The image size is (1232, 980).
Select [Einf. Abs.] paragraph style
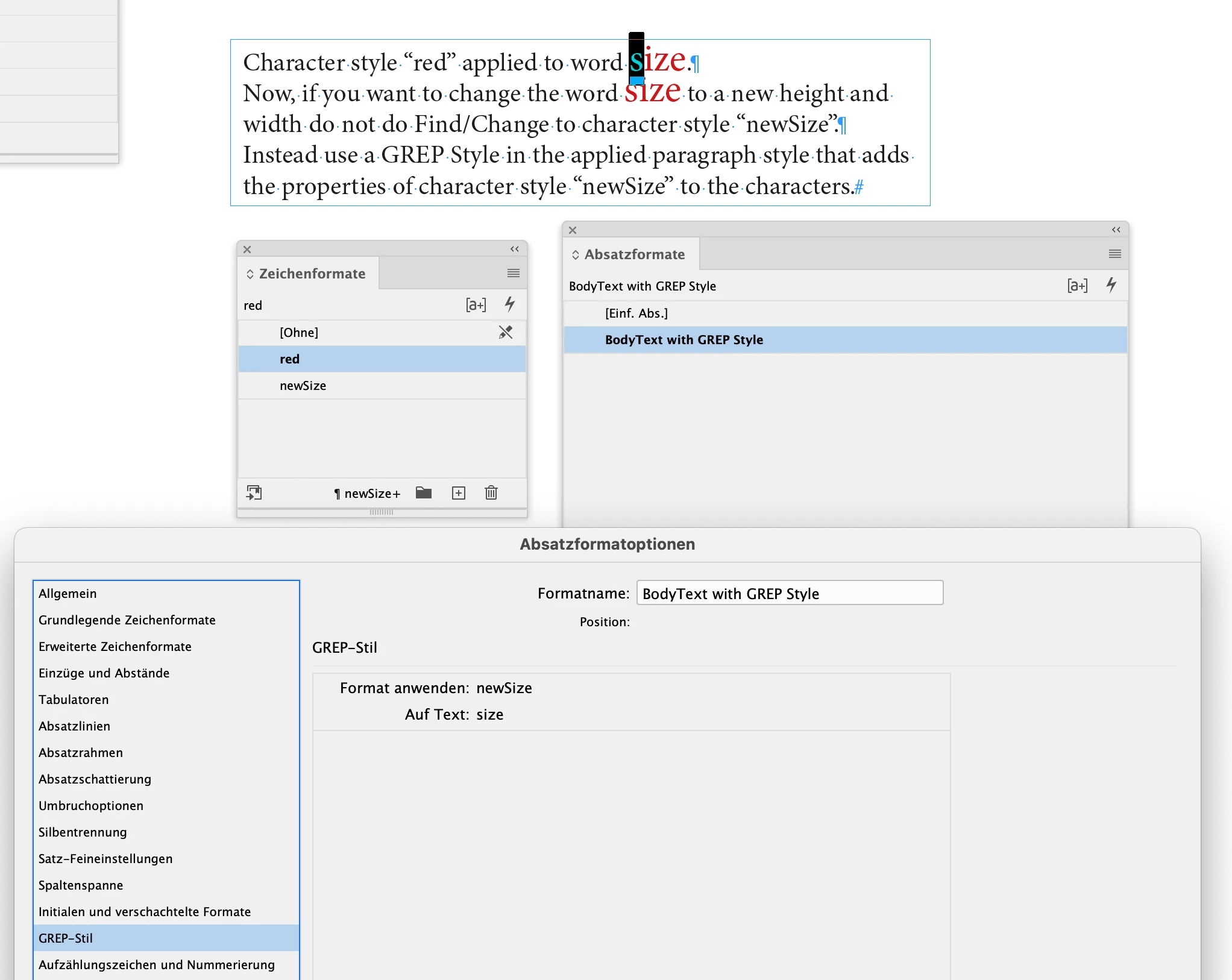[x=636, y=313]
